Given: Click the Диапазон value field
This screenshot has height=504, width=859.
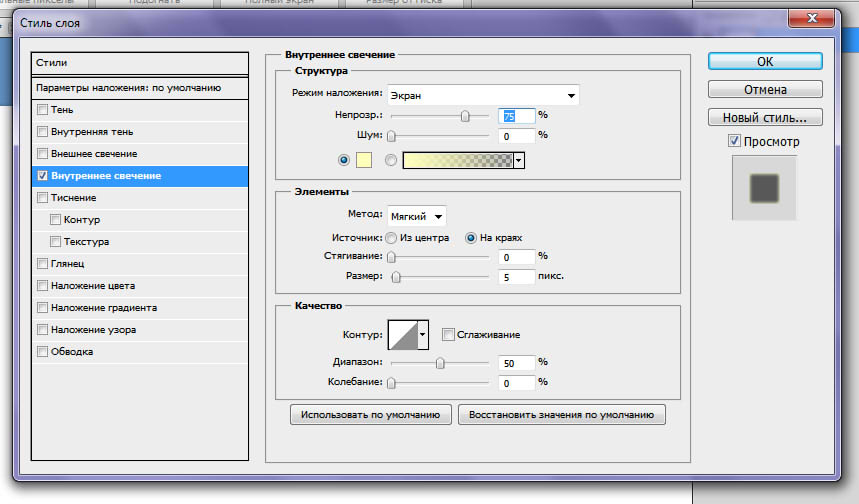Looking at the screenshot, I should point(516,363).
